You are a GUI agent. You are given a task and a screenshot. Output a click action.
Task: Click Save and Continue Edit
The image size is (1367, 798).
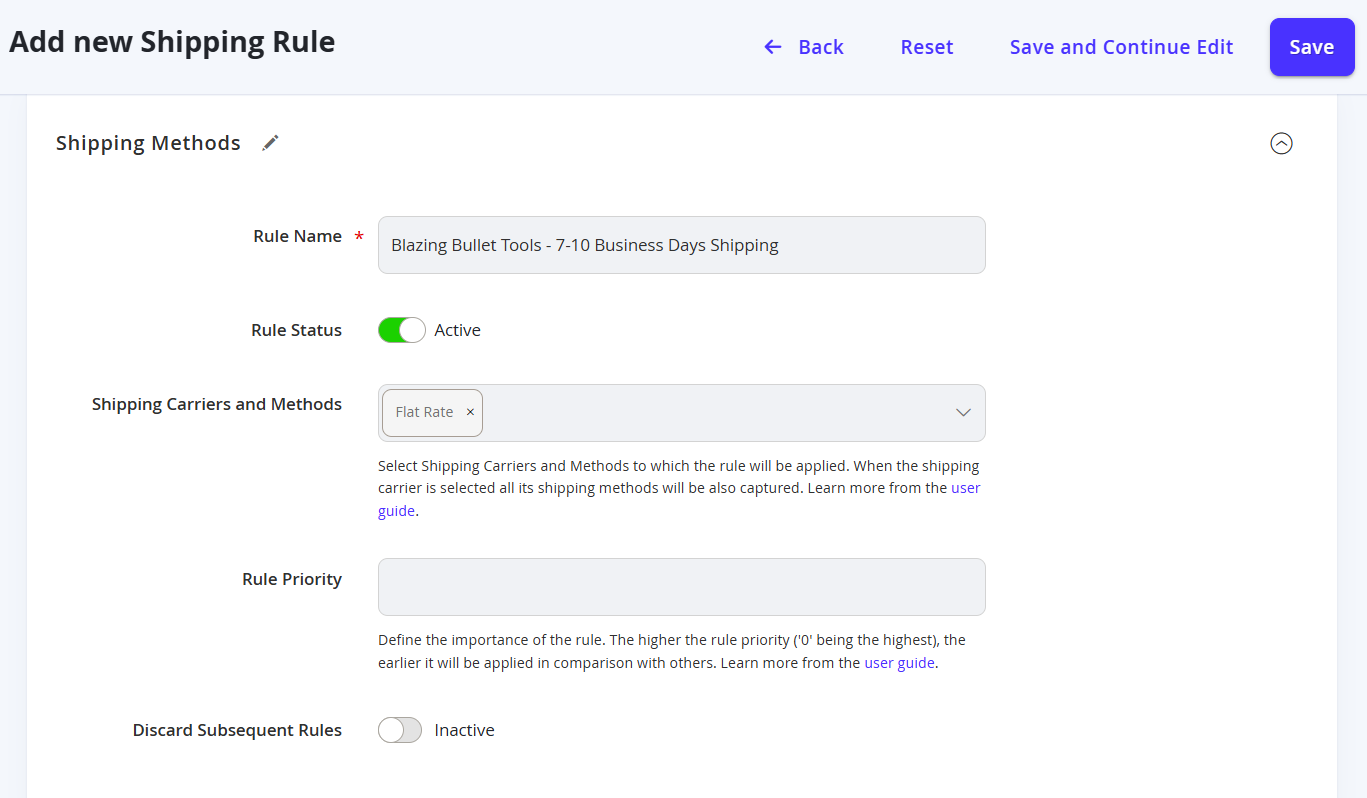pos(1121,47)
